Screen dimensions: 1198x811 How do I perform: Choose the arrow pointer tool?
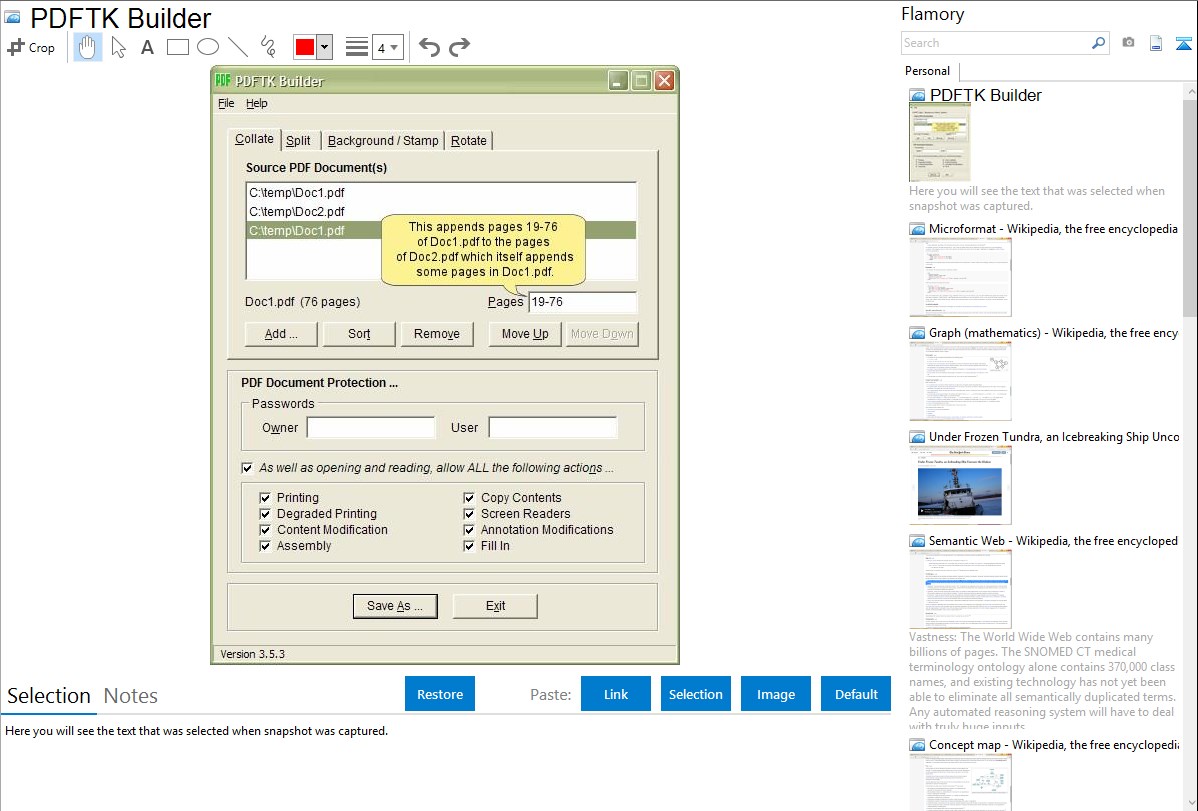pos(118,47)
